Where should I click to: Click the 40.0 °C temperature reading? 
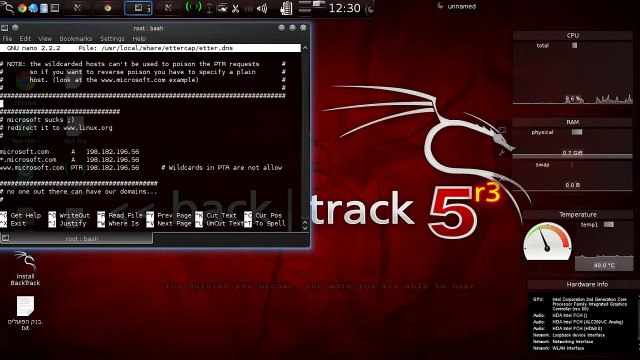(x=604, y=265)
